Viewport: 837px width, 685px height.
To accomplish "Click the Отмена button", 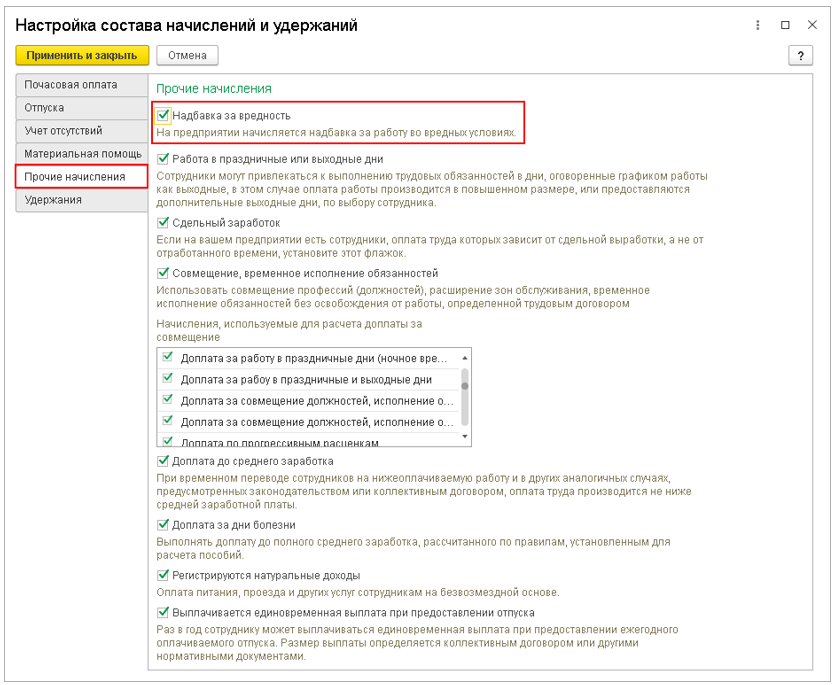I will [x=187, y=56].
